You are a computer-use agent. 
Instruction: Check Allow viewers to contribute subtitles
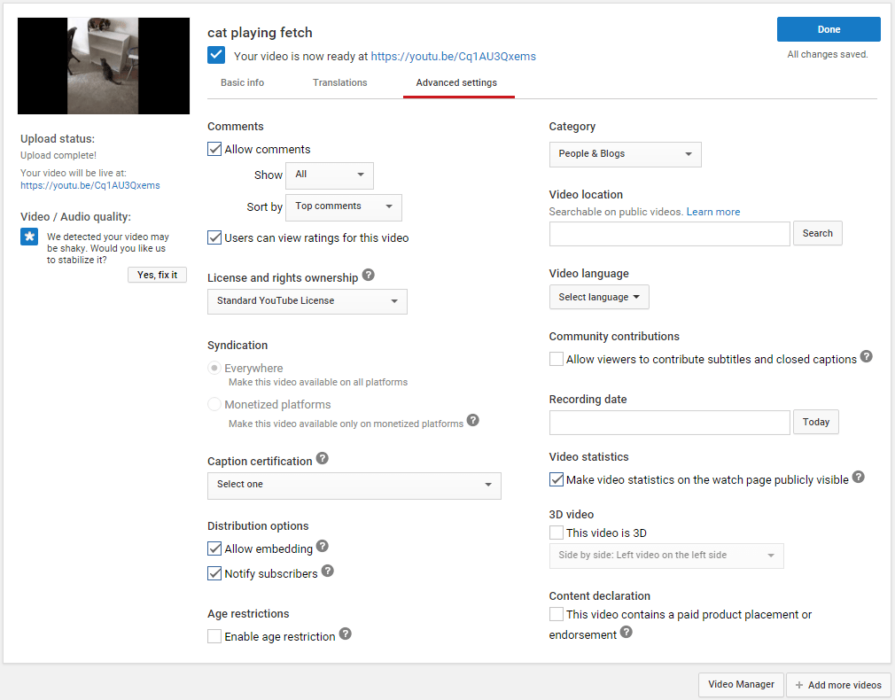556,359
